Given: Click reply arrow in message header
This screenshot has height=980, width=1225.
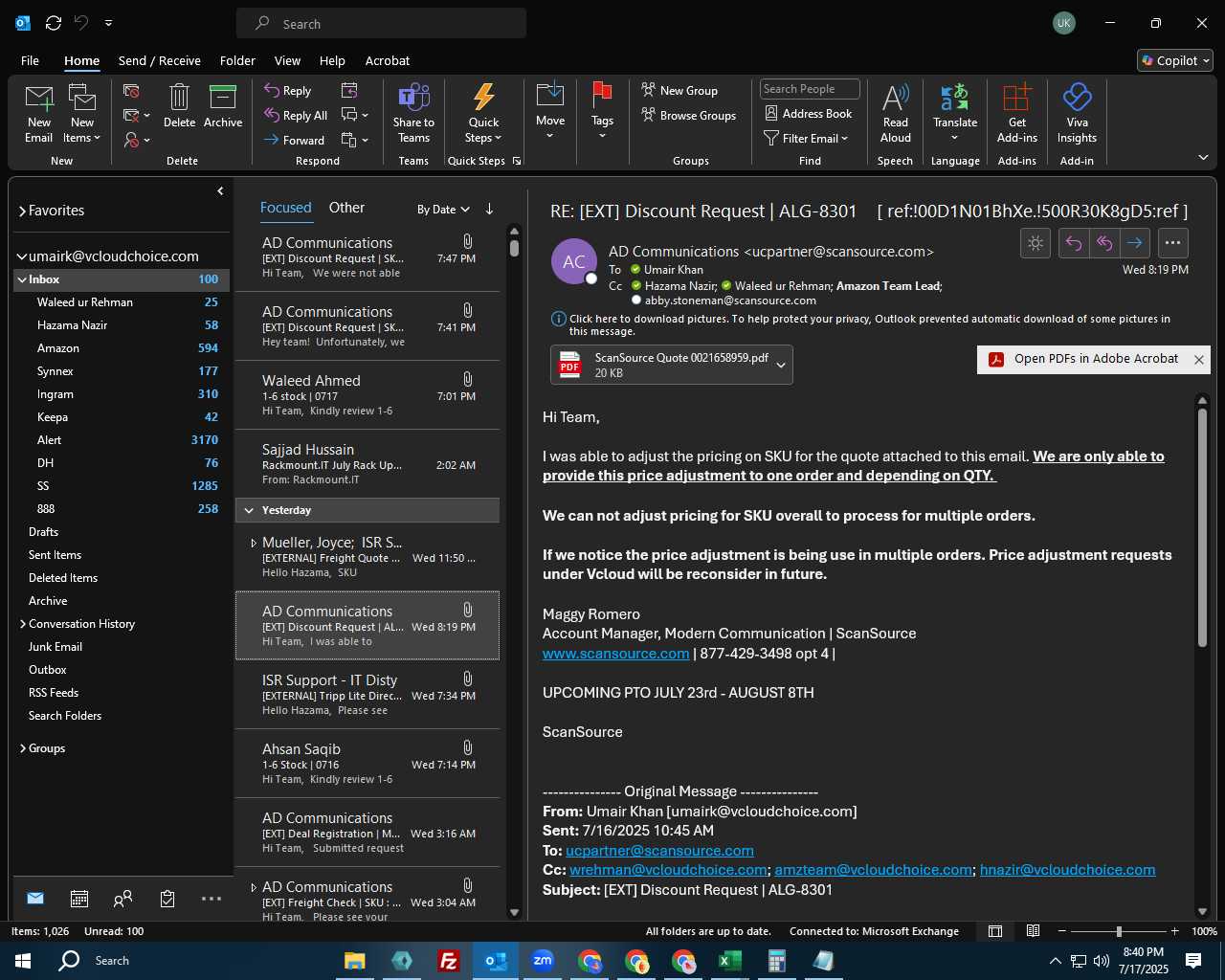Looking at the screenshot, I should [1074, 243].
